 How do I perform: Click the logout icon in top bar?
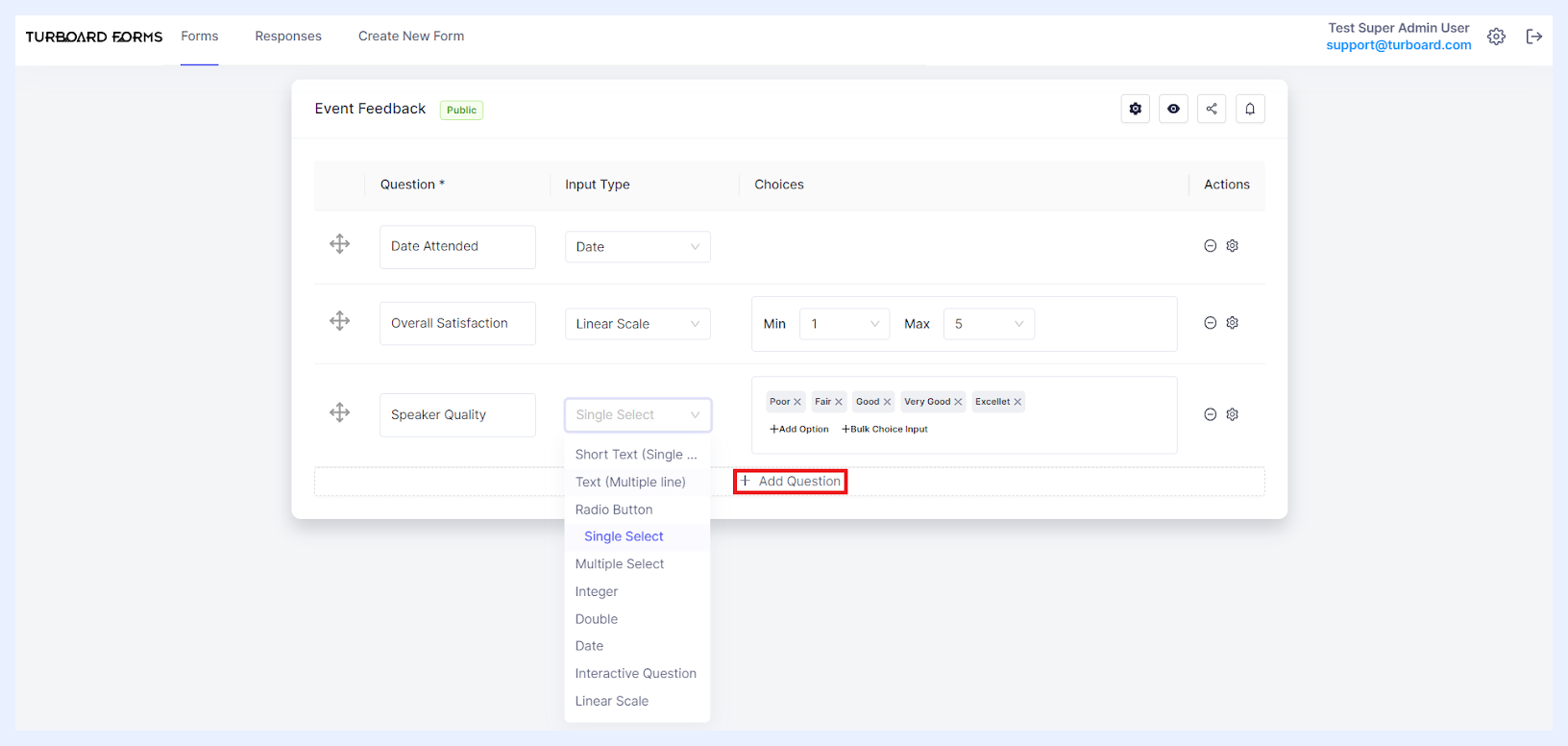(1534, 37)
